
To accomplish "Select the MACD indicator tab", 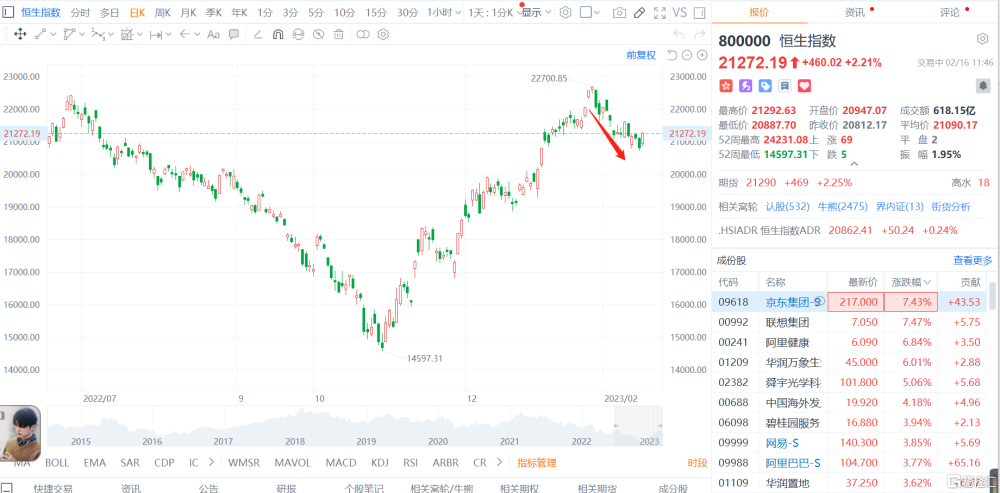I will (x=340, y=463).
